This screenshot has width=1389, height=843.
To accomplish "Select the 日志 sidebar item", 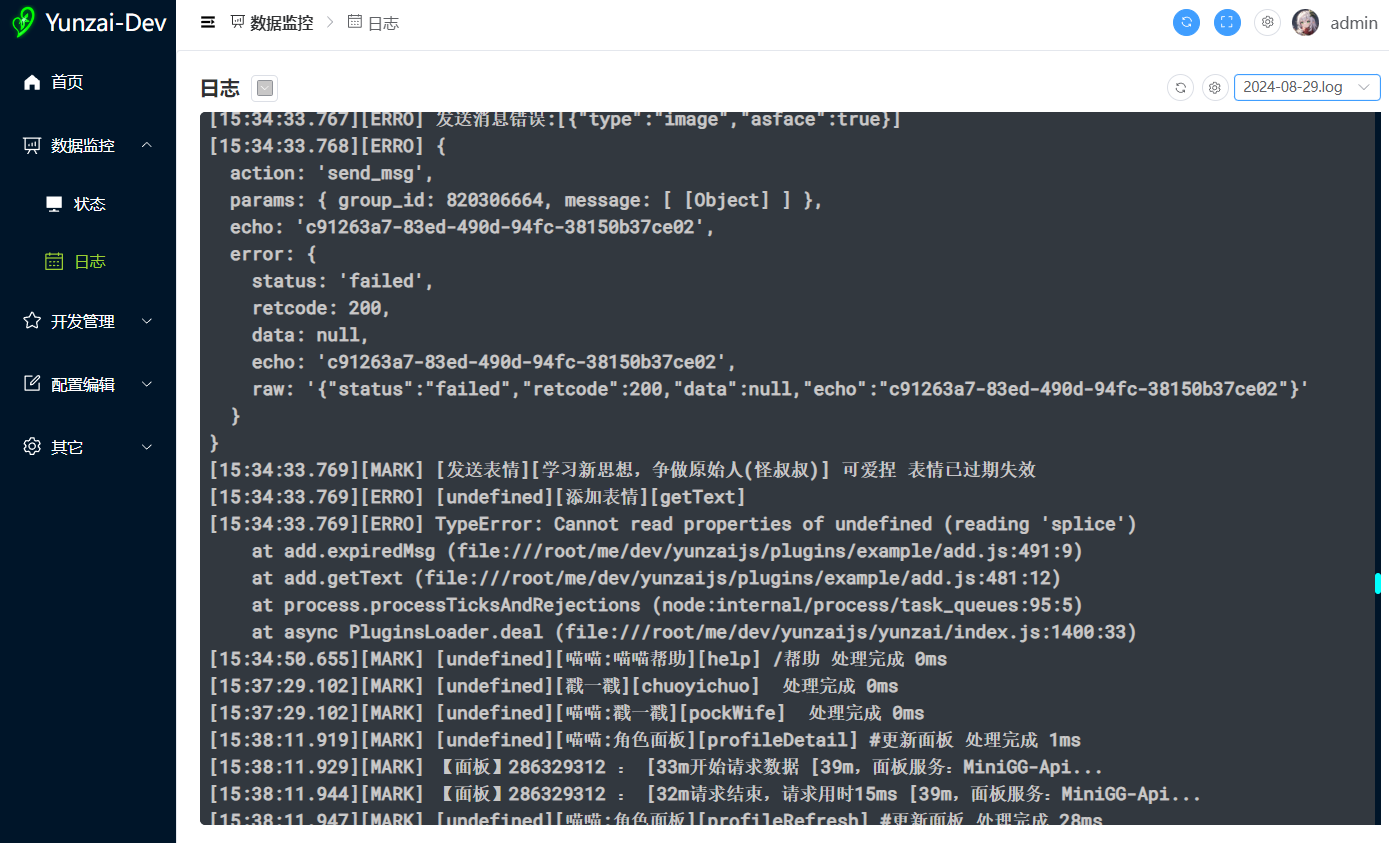I will 88,262.
